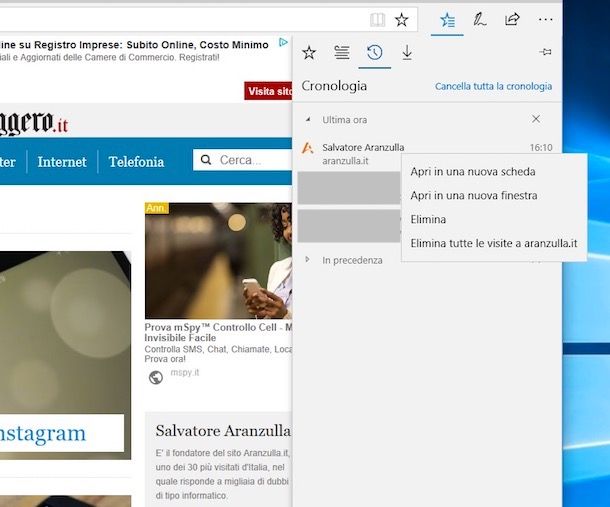Image resolution: width=610 pixels, height=507 pixels.
Task: Click the 'mspy.it' ad source link
Action: (184, 372)
